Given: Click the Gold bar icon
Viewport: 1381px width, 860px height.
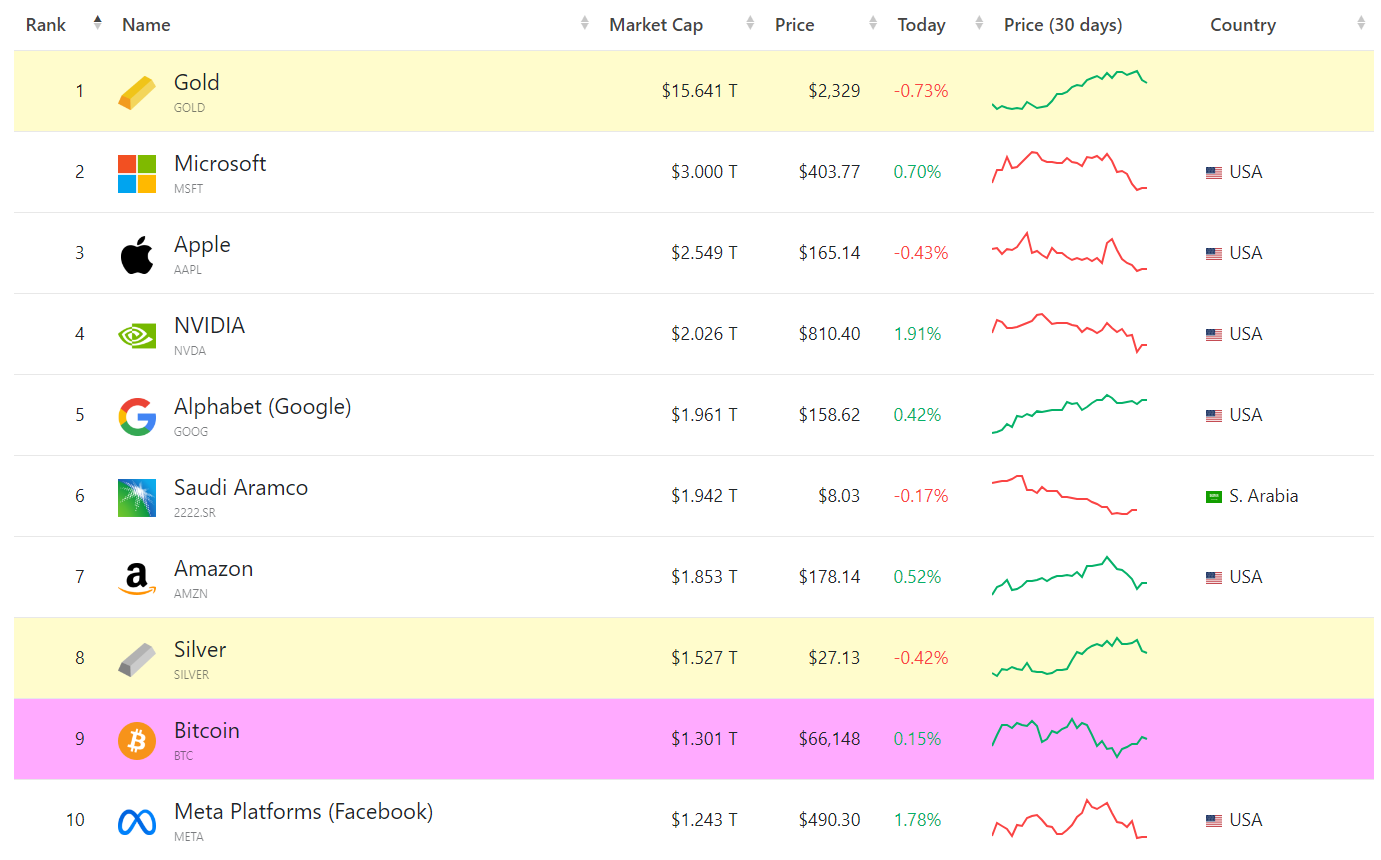Looking at the screenshot, I should 137,92.
